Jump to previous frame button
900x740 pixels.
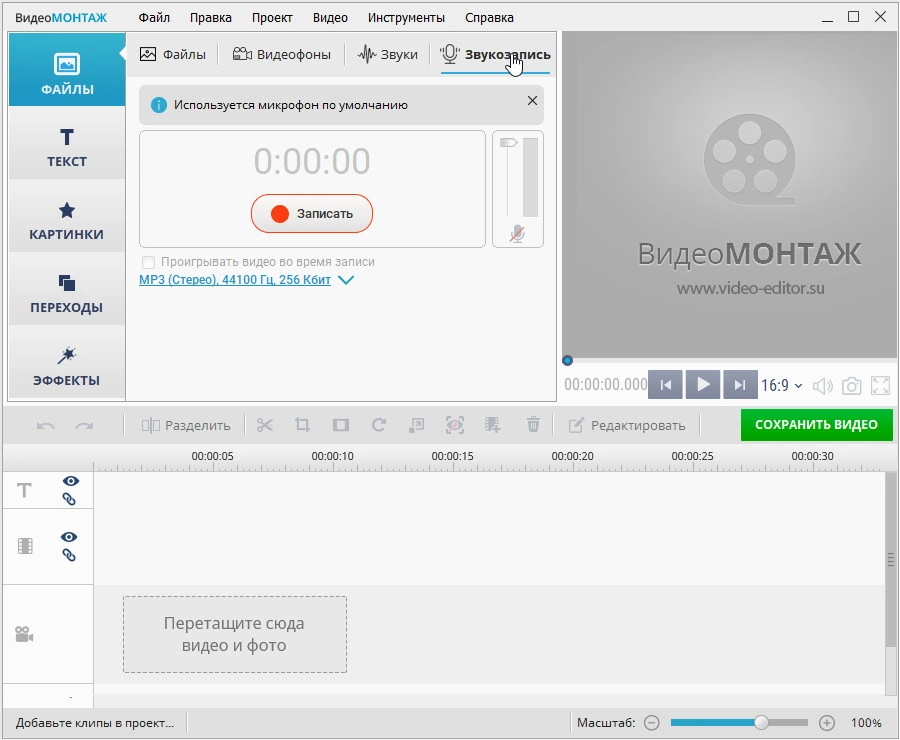point(666,385)
